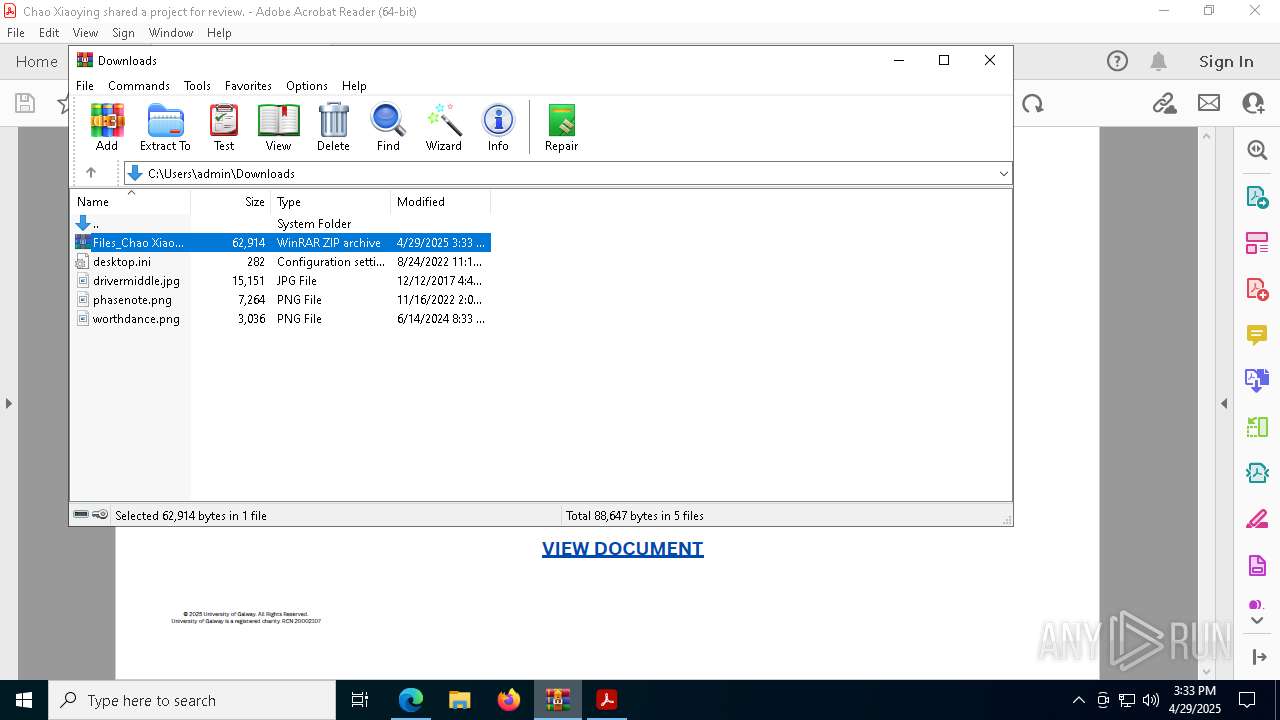
Task: Select Files_Chao Xiao... ZIP archive
Action: (281, 243)
